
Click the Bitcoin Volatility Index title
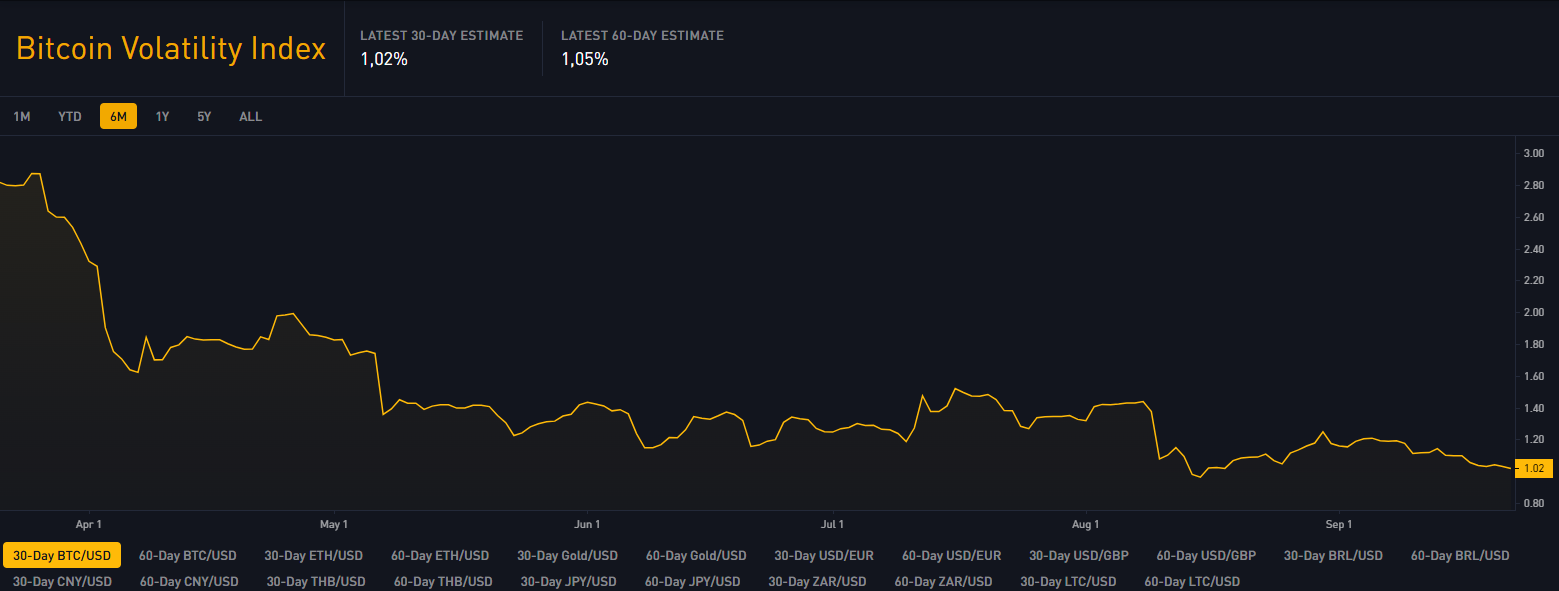coord(171,48)
